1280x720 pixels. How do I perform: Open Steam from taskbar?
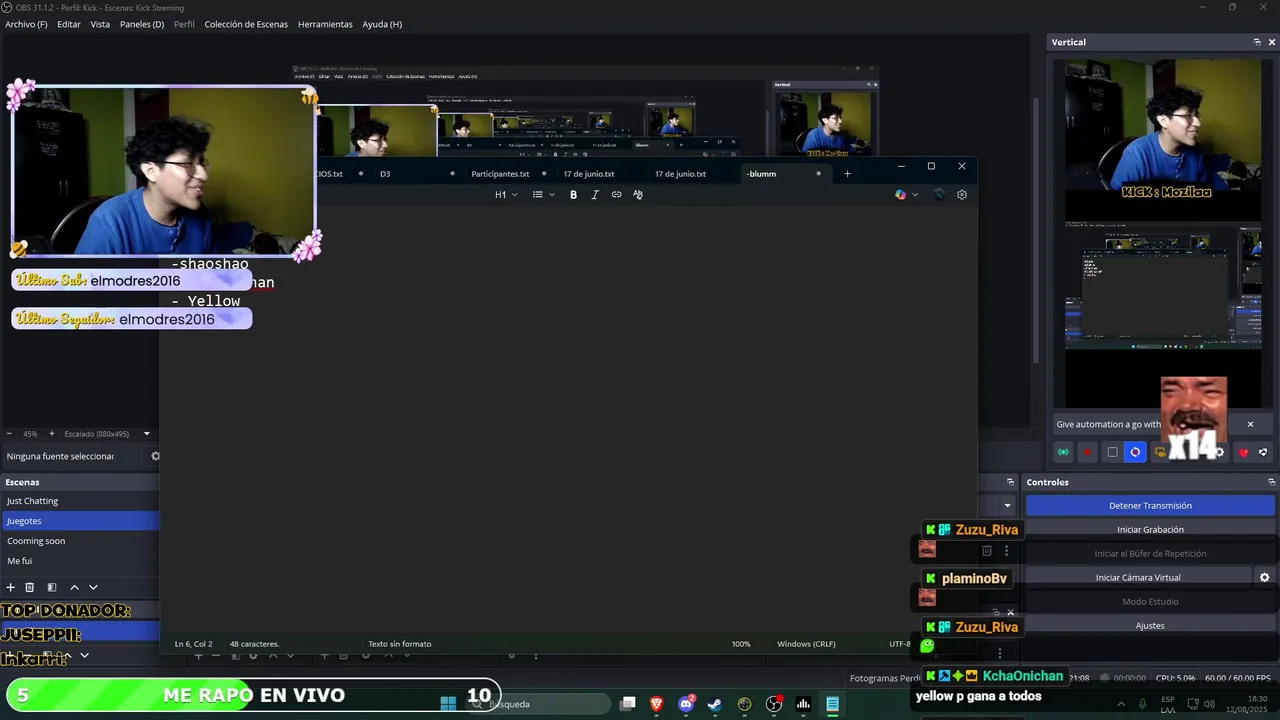pos(714,704)
